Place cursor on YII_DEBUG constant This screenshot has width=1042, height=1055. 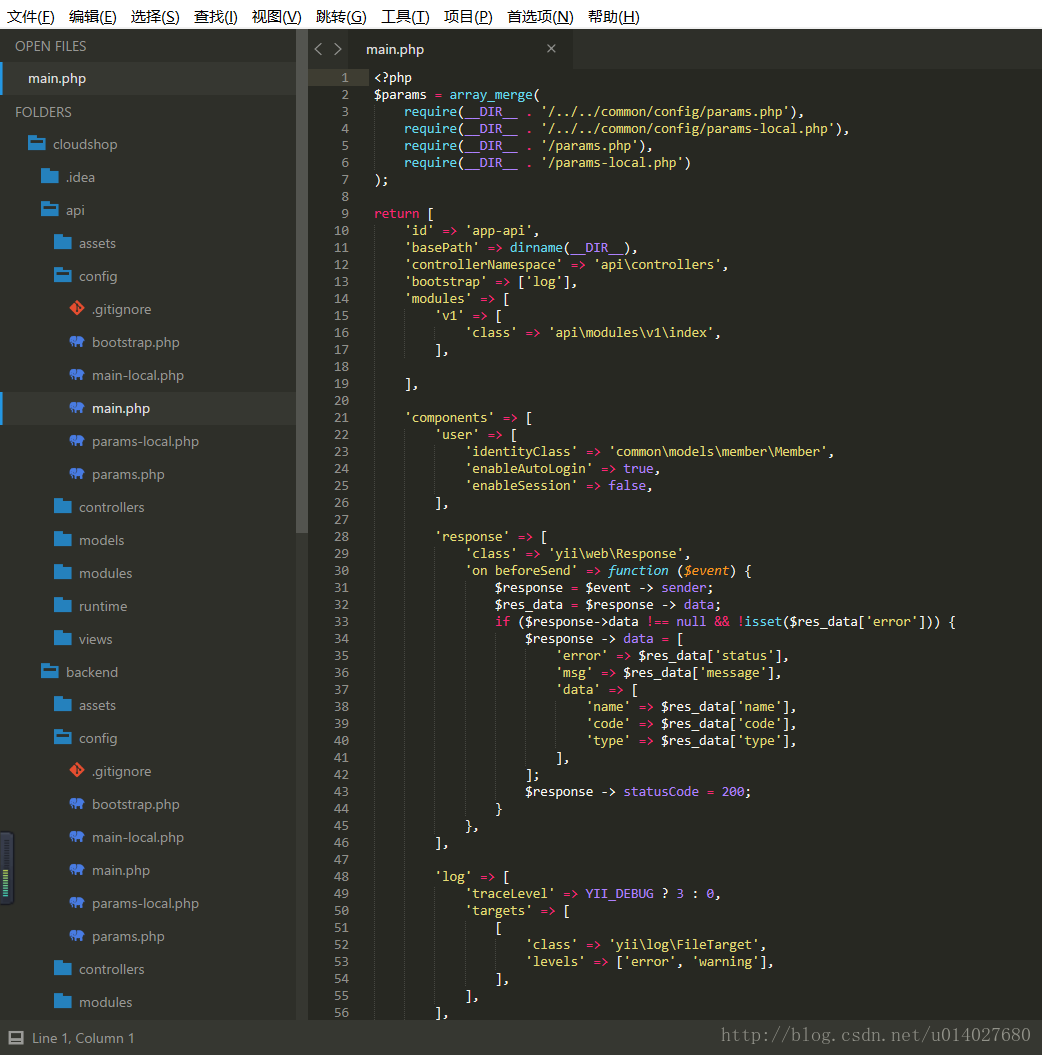pyautogui.click(x=619, y=893)
